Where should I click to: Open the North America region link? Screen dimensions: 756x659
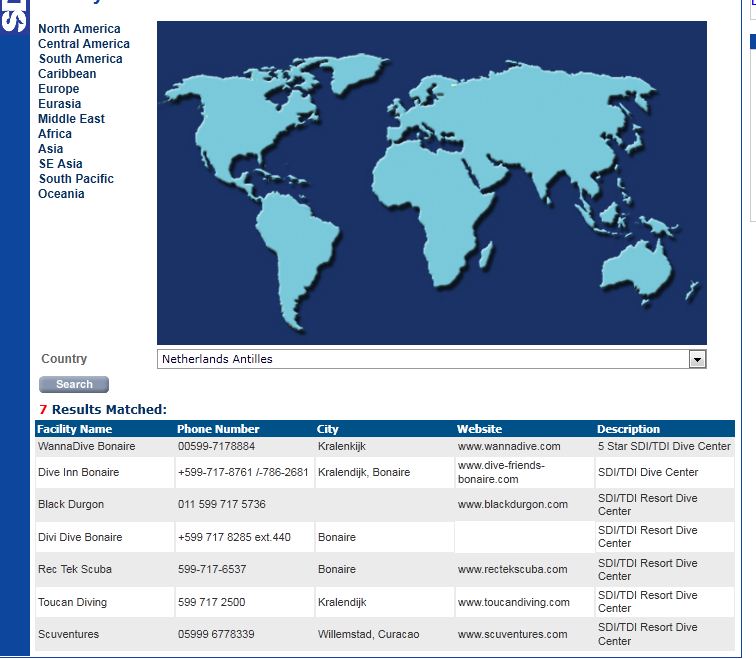coord(79,29)
